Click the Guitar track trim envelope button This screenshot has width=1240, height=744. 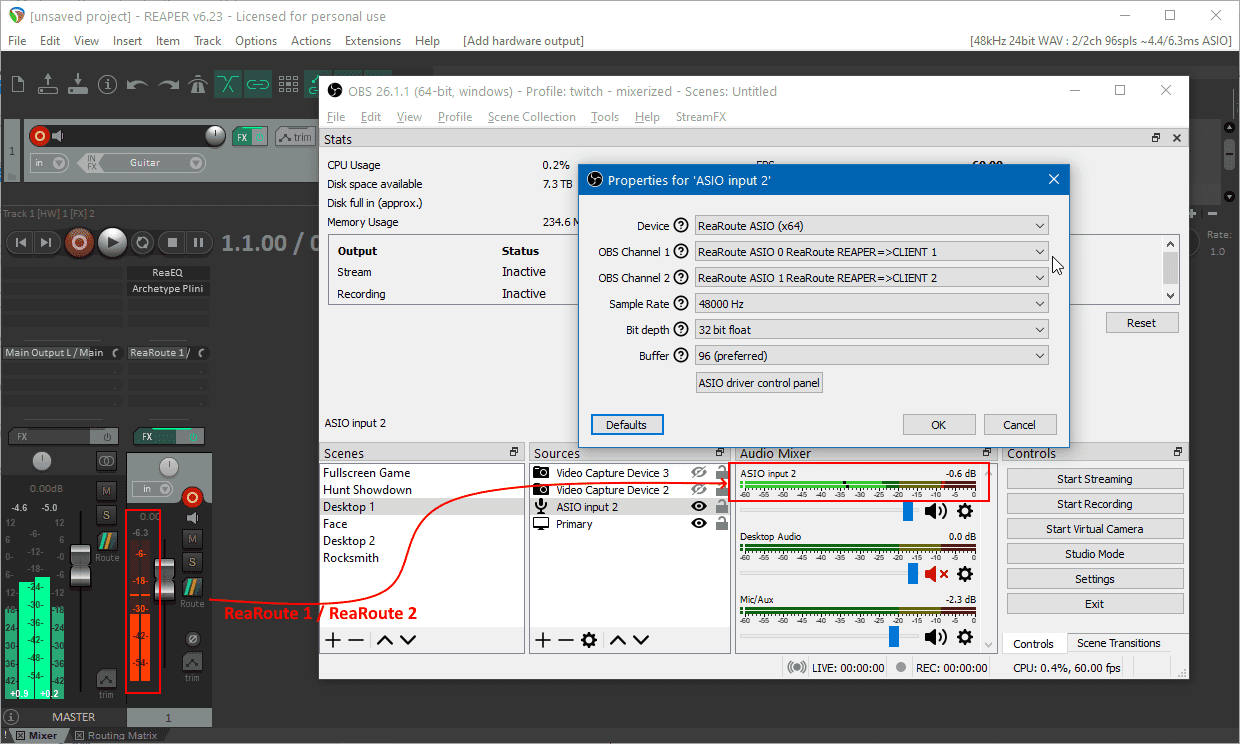pyautogui.click(x=295, y=137)
